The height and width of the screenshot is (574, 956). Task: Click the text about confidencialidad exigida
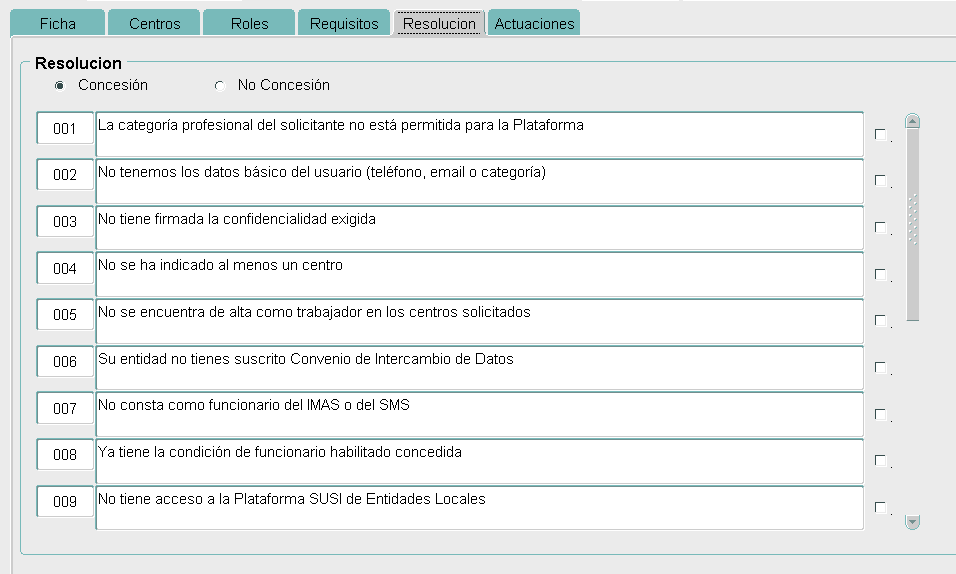(479, 228)
